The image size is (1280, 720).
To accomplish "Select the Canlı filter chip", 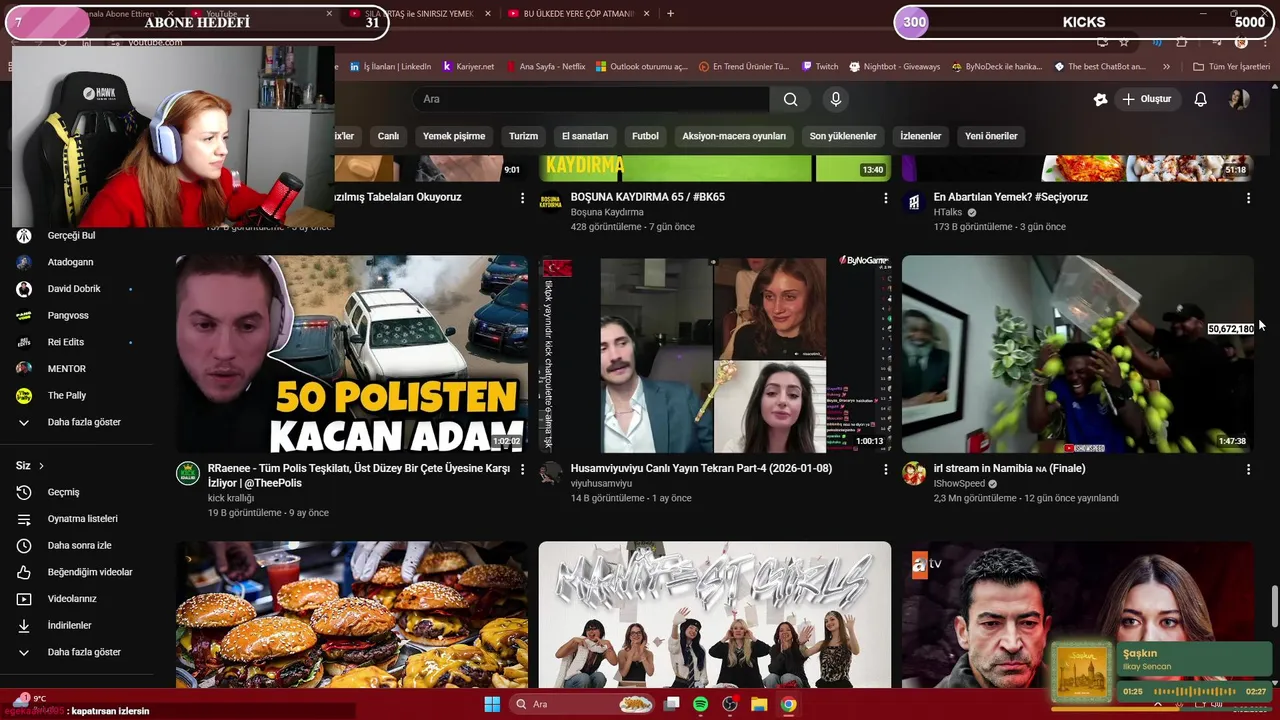I will 388,136.
